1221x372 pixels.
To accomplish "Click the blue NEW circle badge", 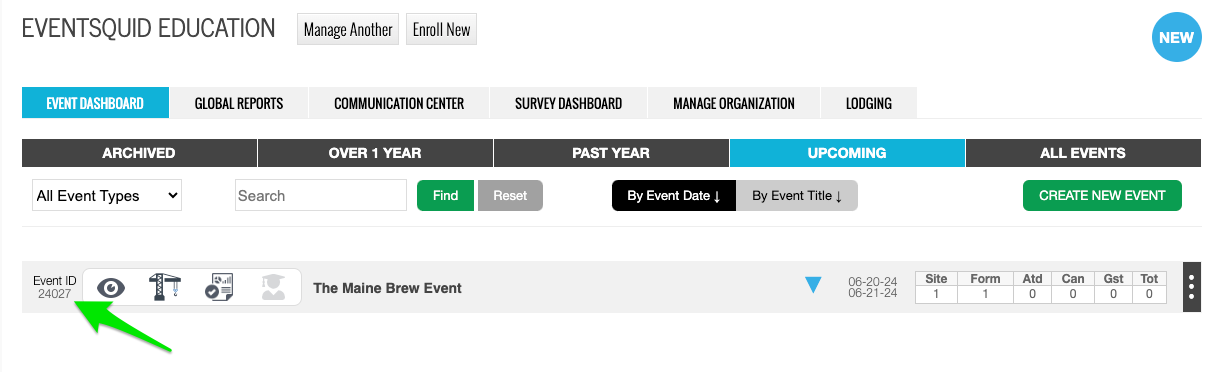I will coord(1176,38).
